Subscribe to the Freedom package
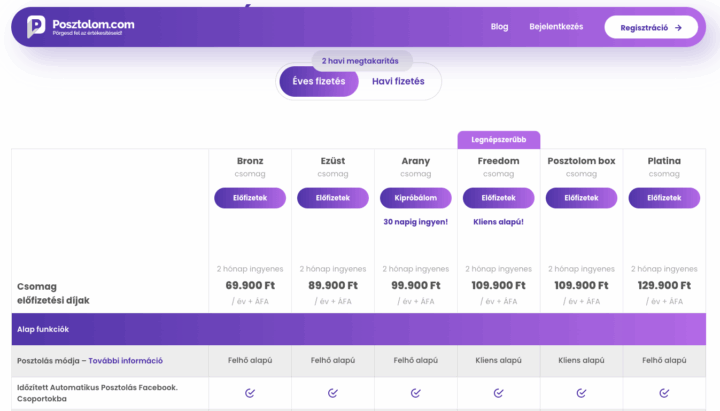Screen dimensions: 720x411 [x=498, y=198]
